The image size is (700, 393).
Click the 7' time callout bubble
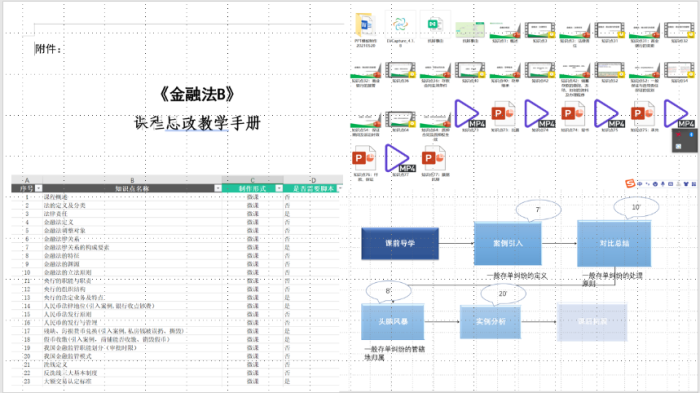tap(538, 209)
